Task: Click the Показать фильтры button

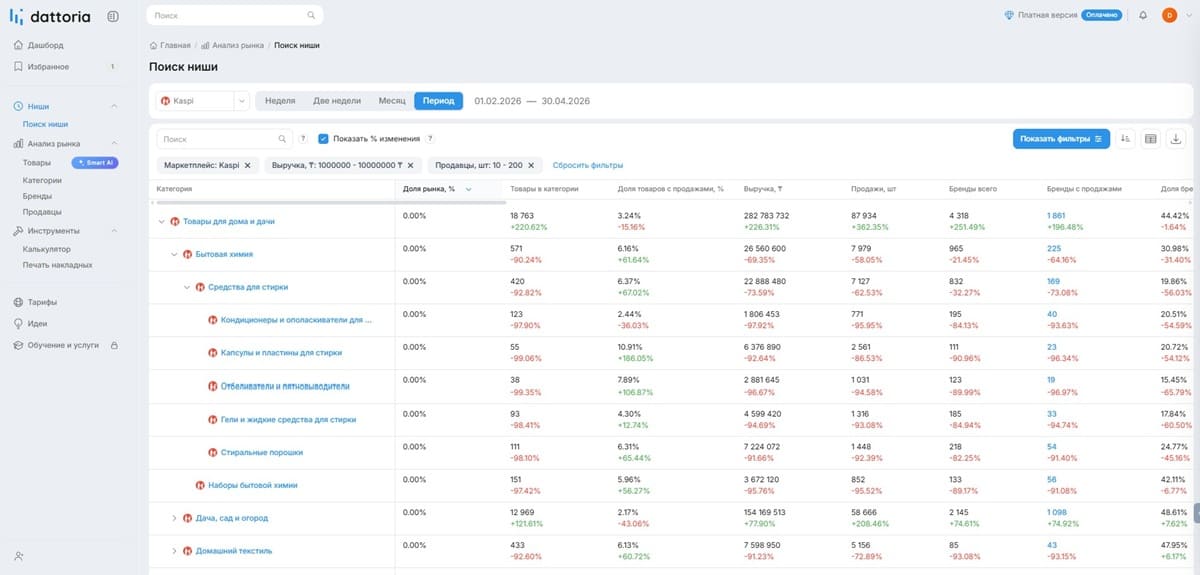Action: [x=1061, y=139]
